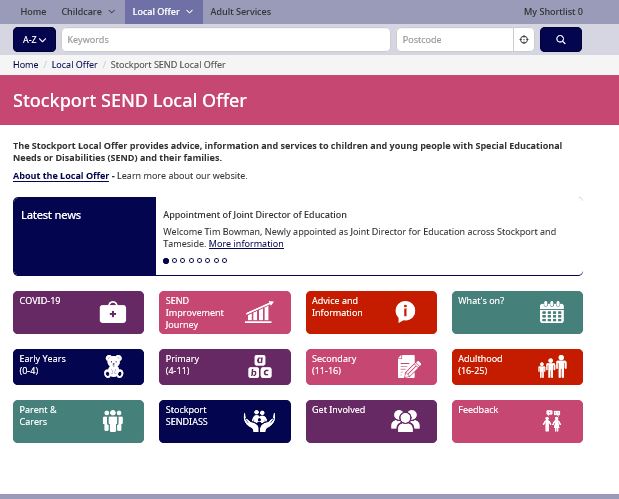Screen dimensions: 619x499
Task: Open the Parent & Carers tile
Action: point(78,421)
